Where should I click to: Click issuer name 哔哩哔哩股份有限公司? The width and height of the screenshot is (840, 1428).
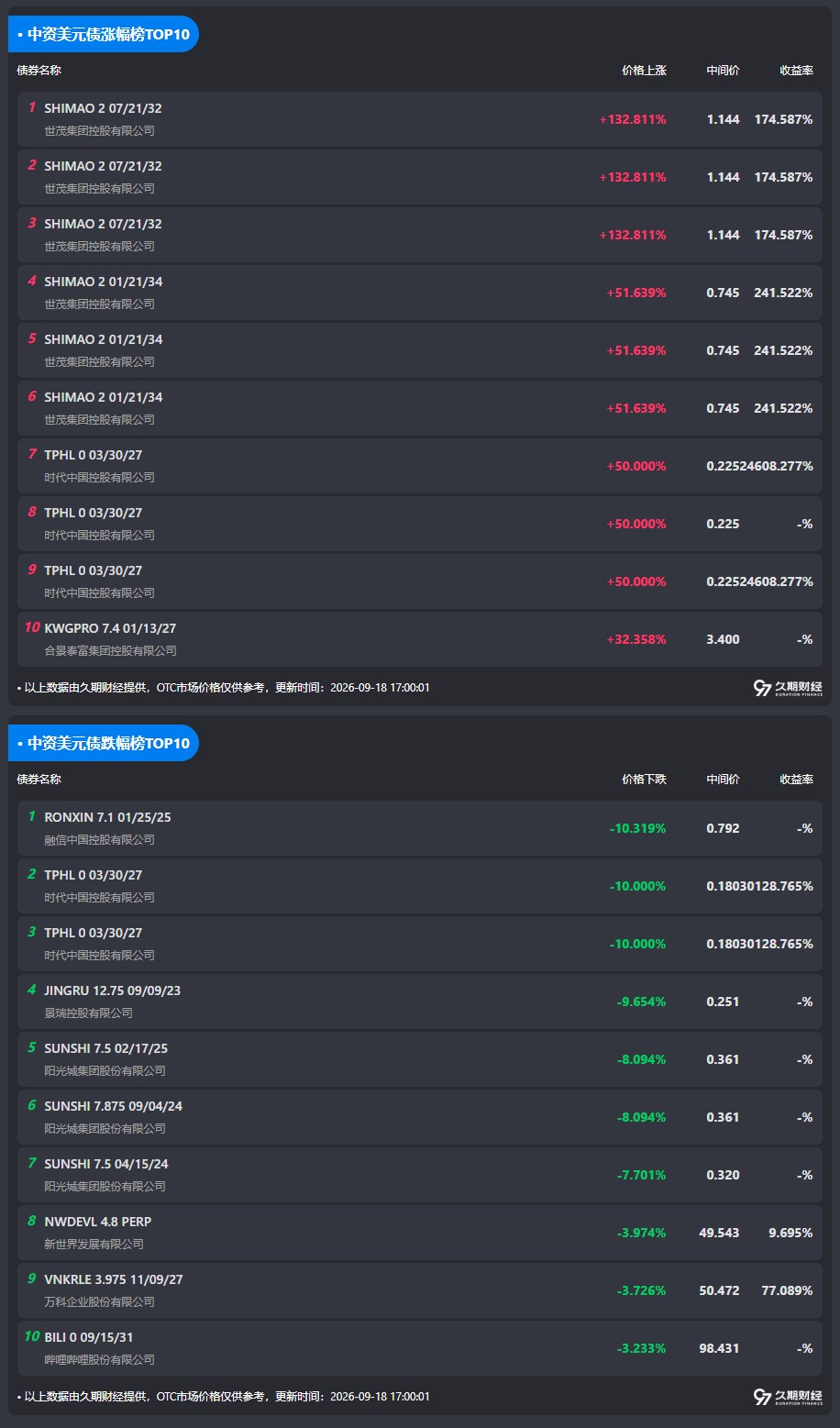pyautogui.click(x=100, y=1359)
